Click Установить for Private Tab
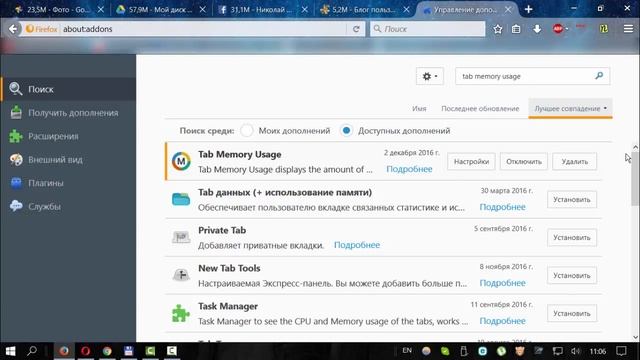This screenshot has width=640, height=360. (572, 238)
